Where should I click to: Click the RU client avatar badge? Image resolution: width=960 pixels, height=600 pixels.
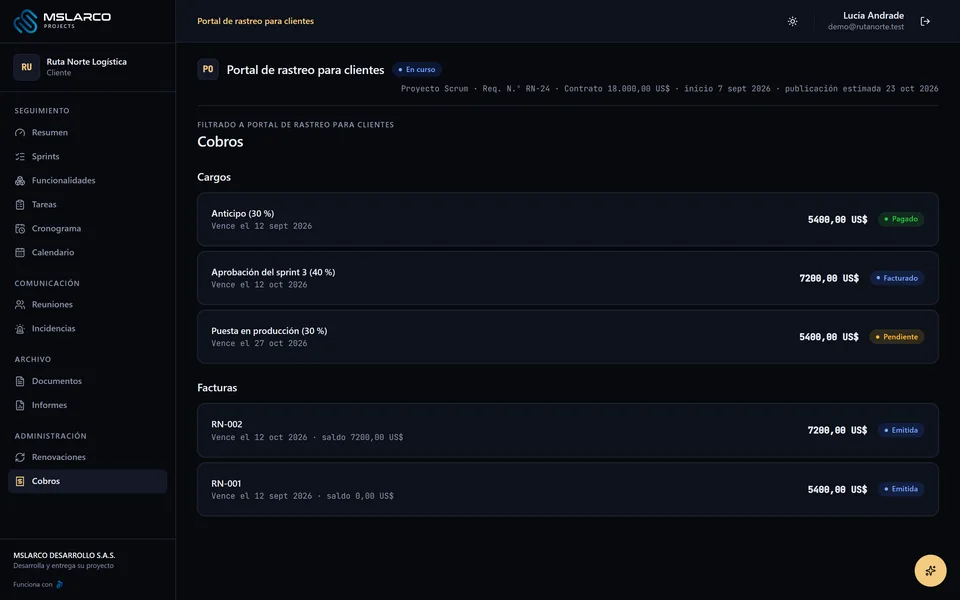point(26,67)
